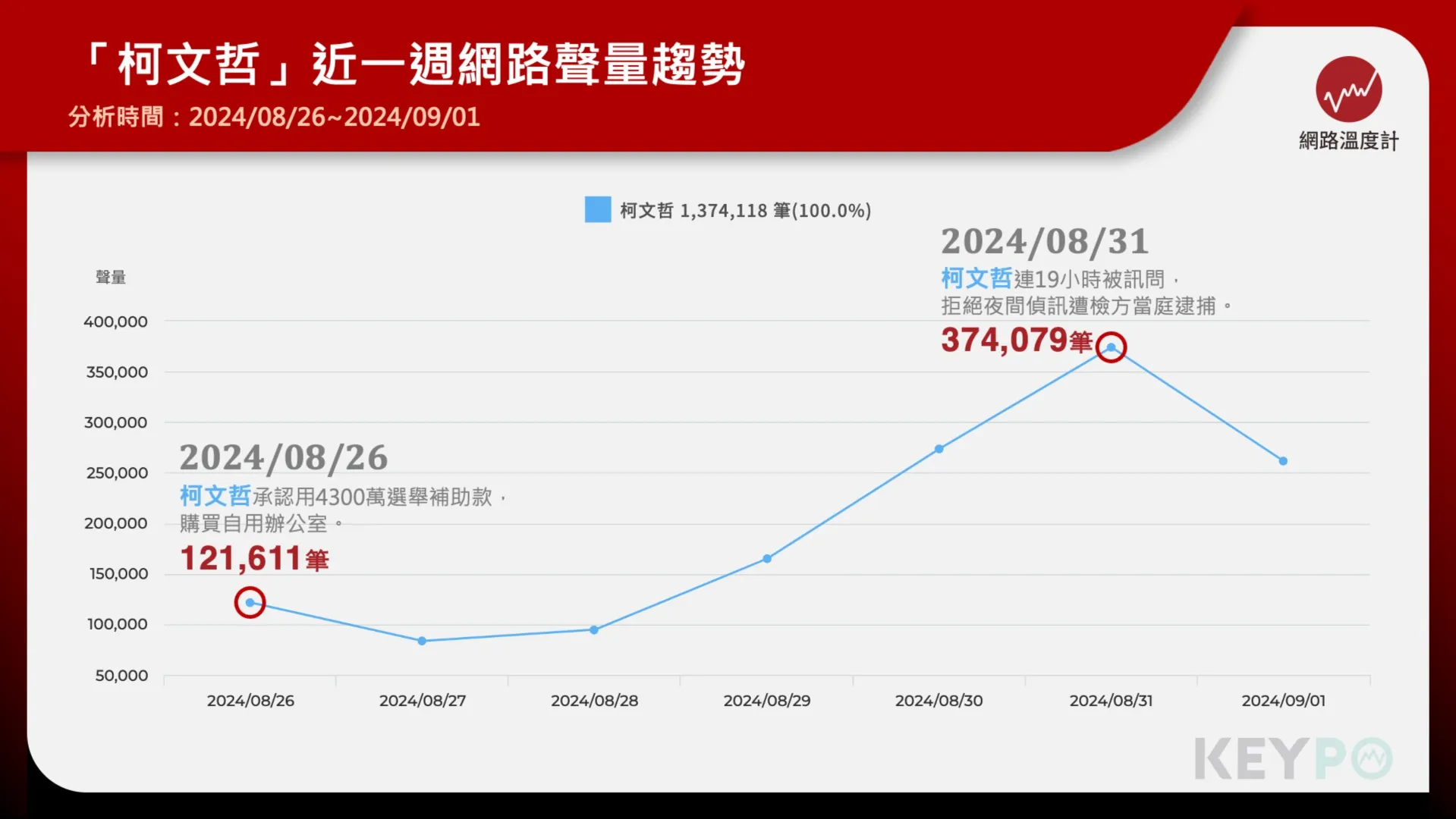Click the 網路溫度計 text label under logo
Viewport: 1456px width, 819px height.
(x=1348, y=141)
